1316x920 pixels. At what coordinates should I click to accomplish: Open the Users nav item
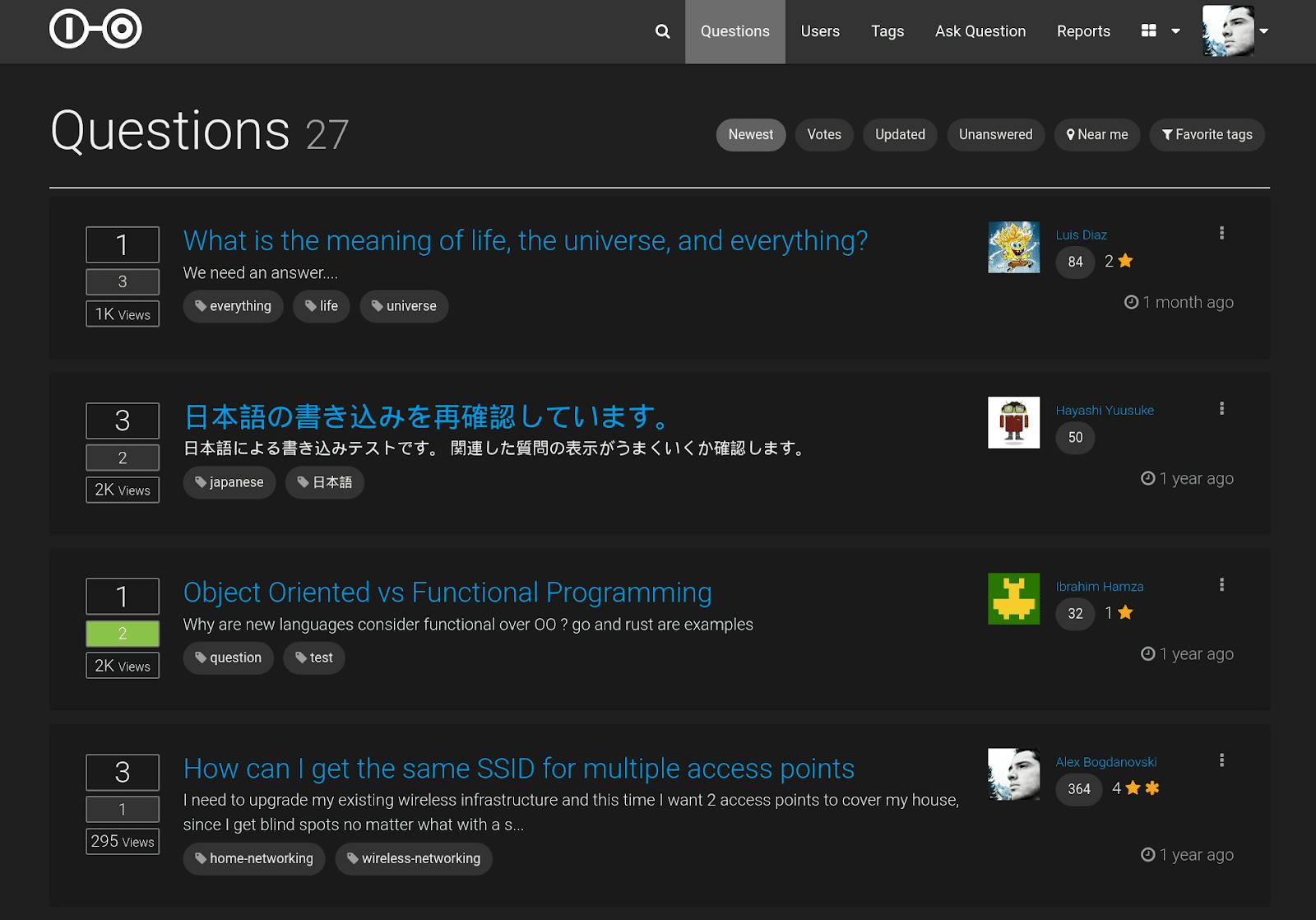pyautogui.click(x=820, y=31)
